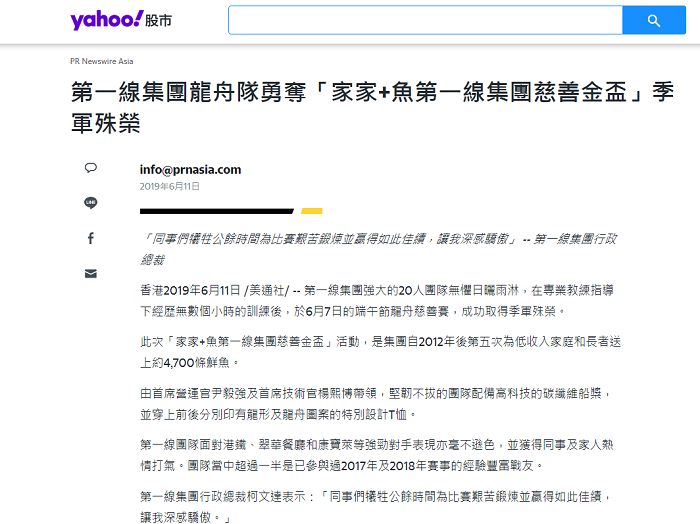700x524 pixels.
Task: Share article via LINE icon
Action: point(91,203)
